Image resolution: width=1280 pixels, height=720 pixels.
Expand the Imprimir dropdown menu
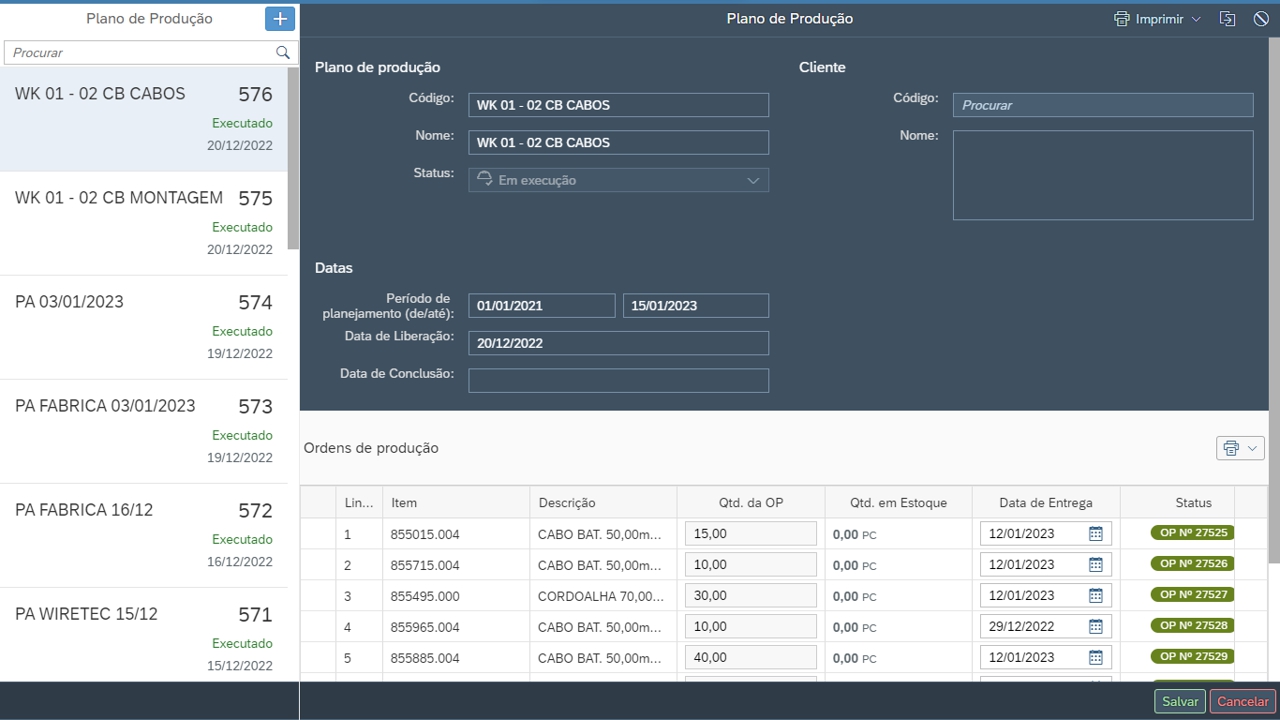click(1196, 19)
